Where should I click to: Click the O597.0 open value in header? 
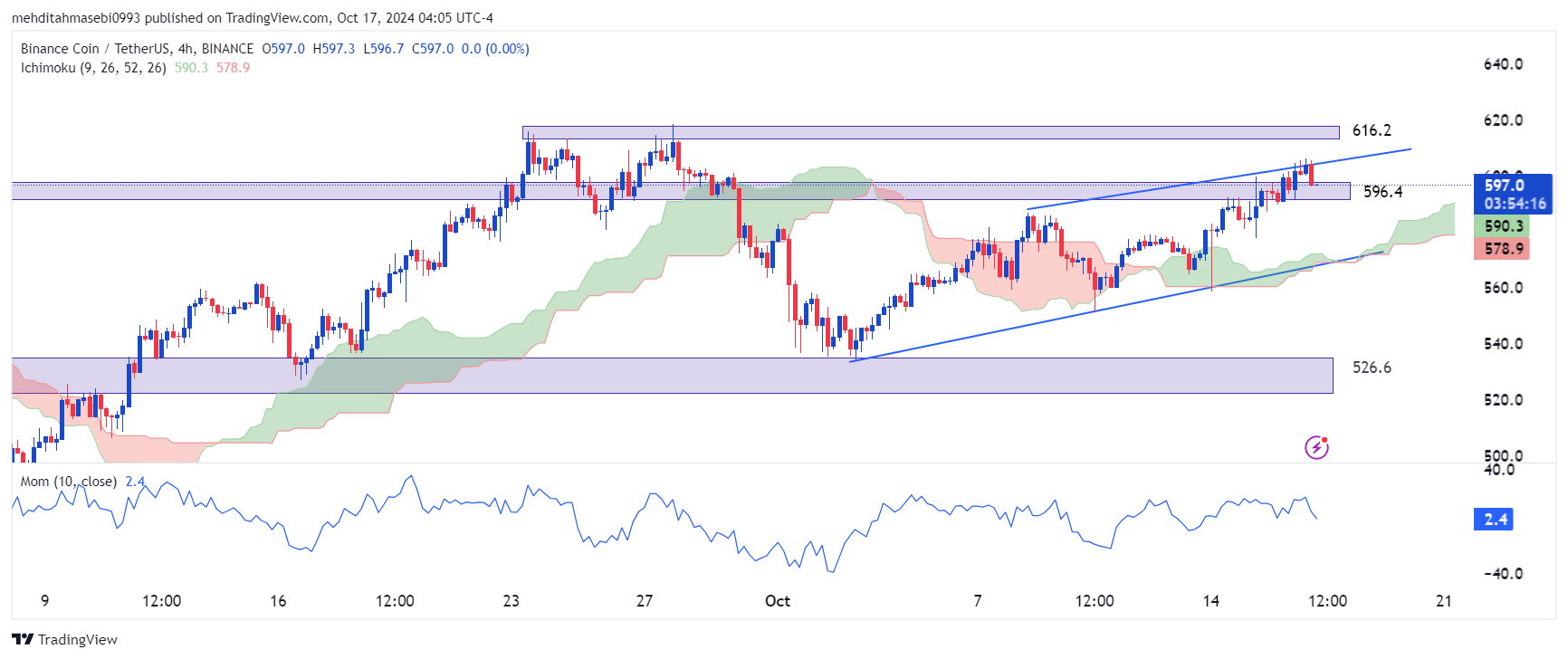[x=283, y=49]
